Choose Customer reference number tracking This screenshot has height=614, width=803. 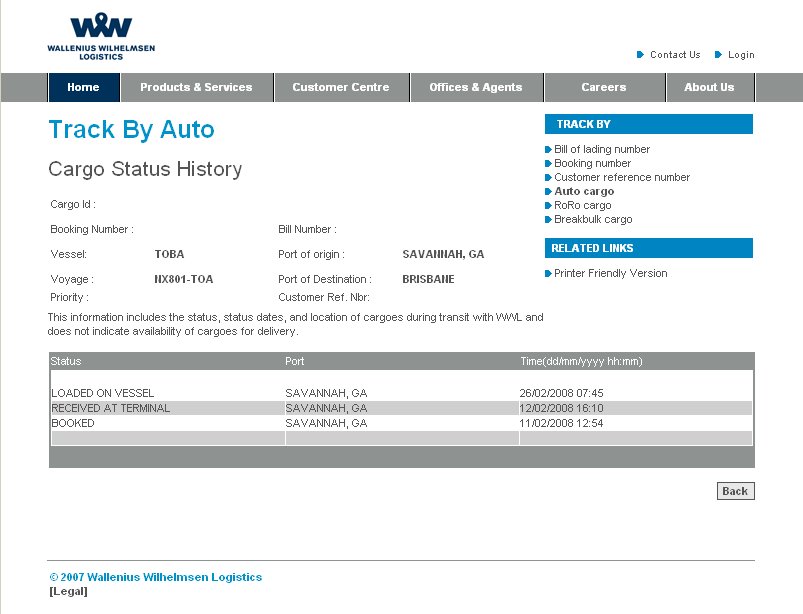[622, 177]
